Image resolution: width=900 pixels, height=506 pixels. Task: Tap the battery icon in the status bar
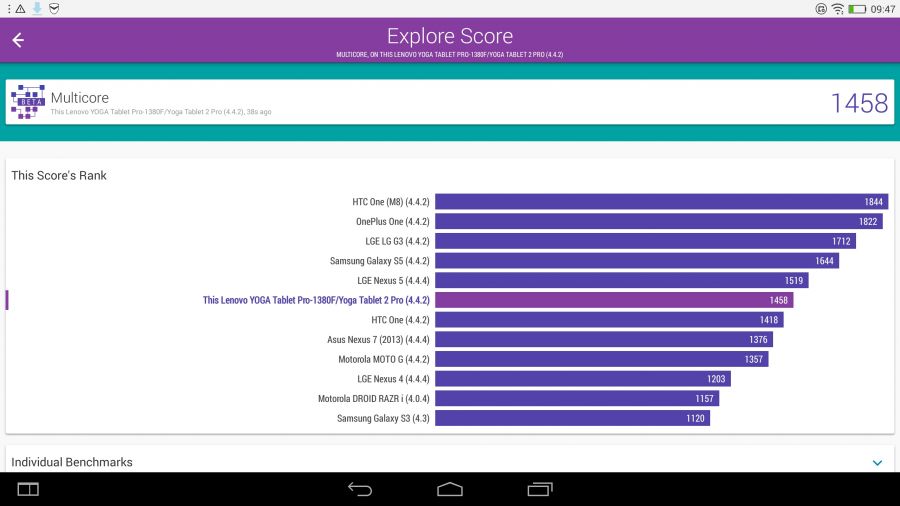coord(857,9)
